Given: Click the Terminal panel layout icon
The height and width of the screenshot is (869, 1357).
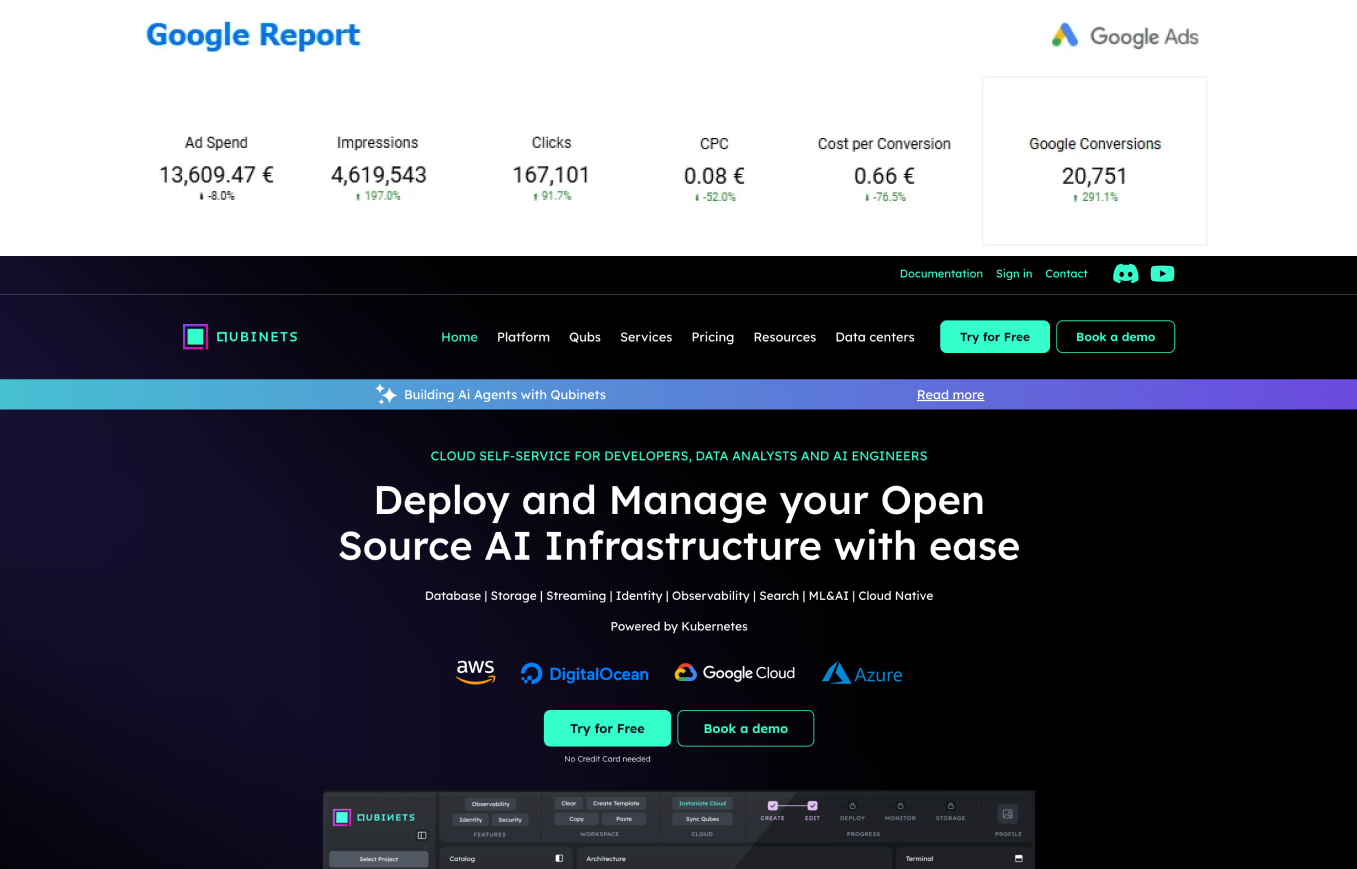Looking at the screenshot, I should click(1019, 858).
